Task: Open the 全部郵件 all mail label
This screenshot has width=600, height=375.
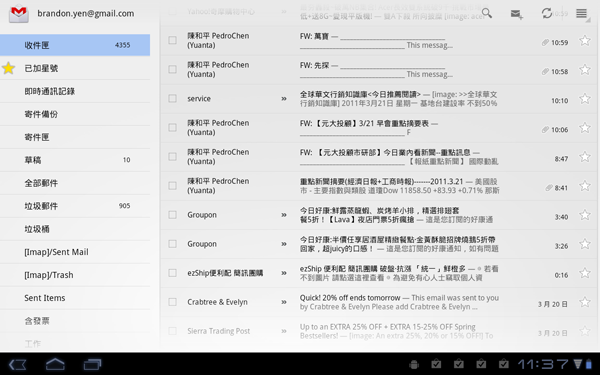Action: tap(75, 183)
